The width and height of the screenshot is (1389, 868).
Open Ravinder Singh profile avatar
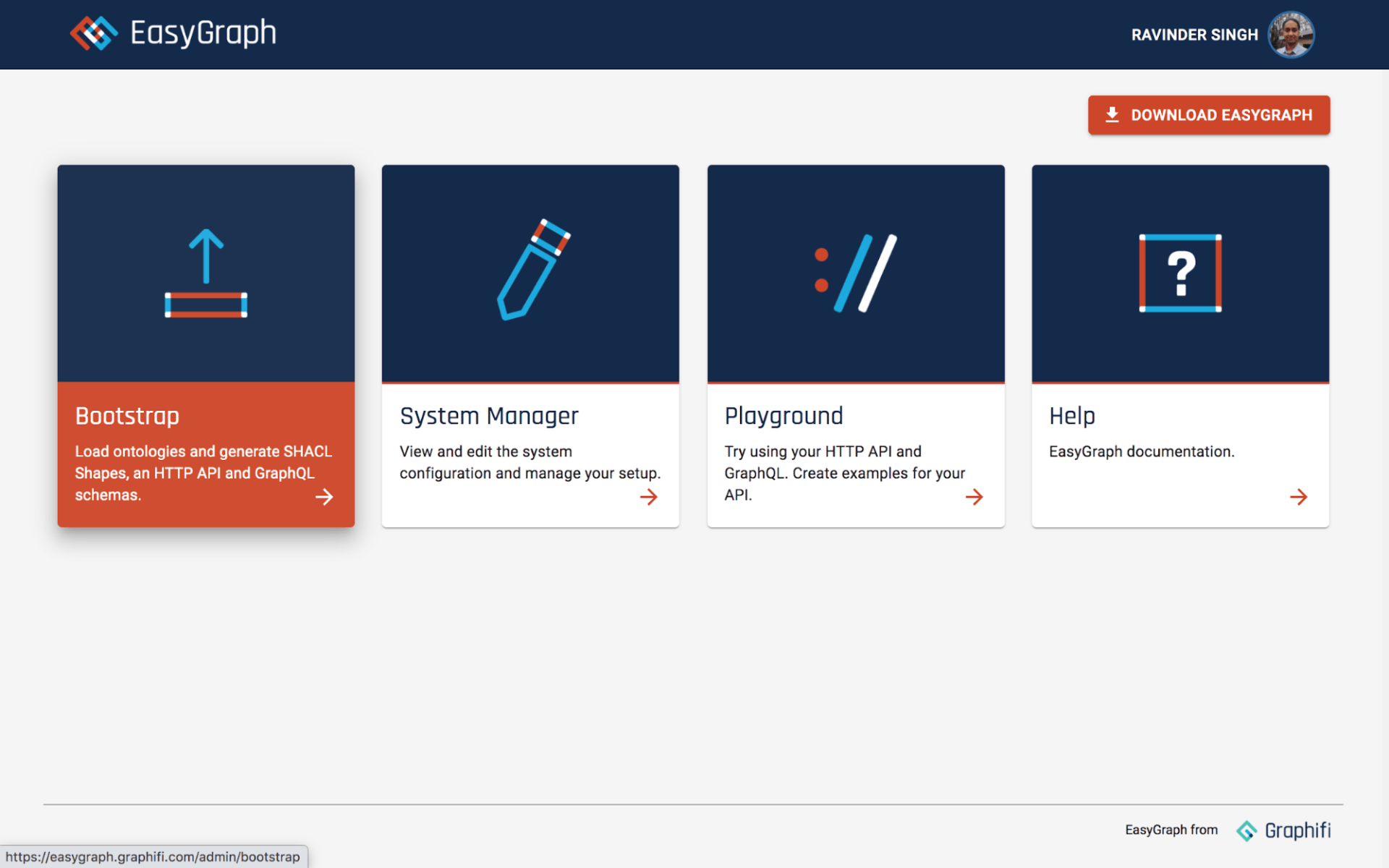click(x=1291, y=34)
